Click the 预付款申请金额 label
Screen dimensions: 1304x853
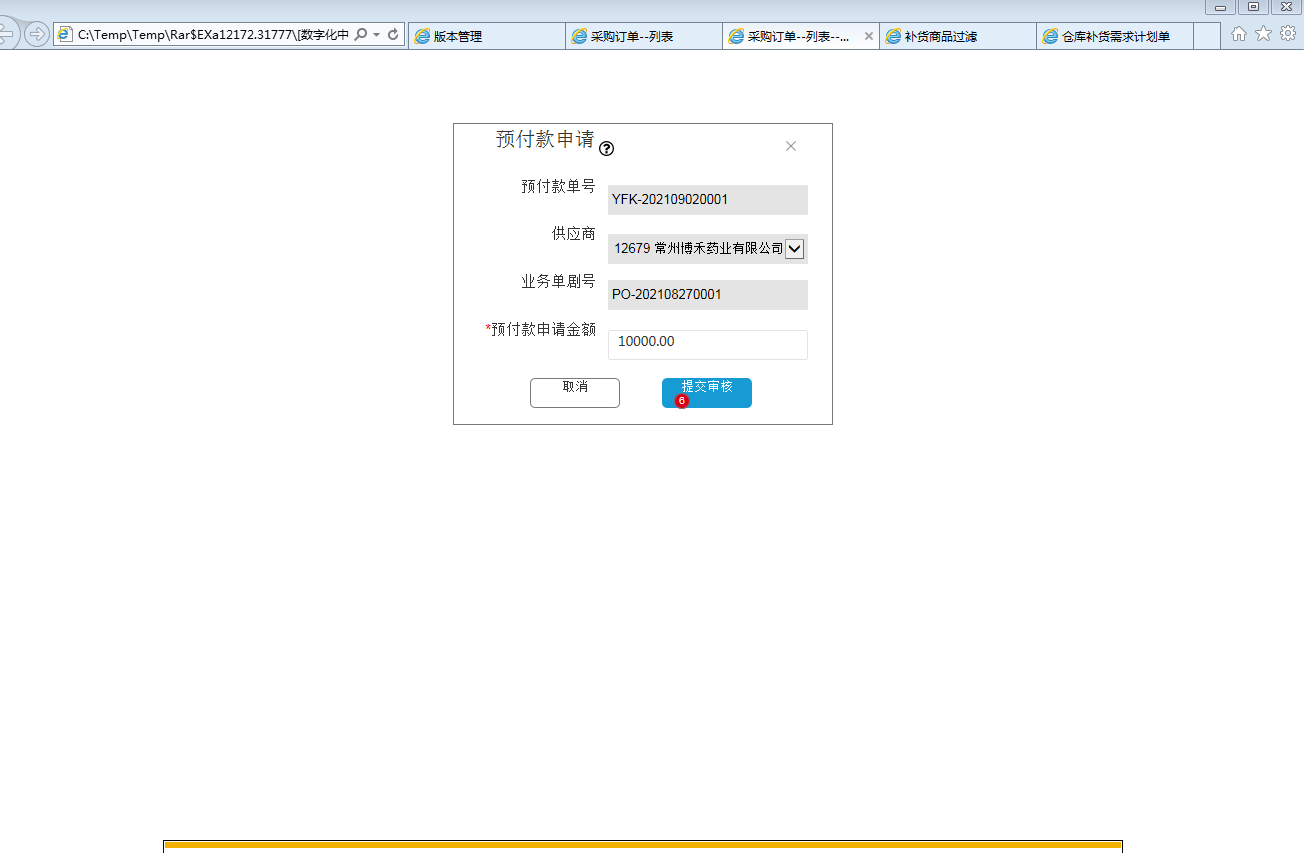(543, 329)
